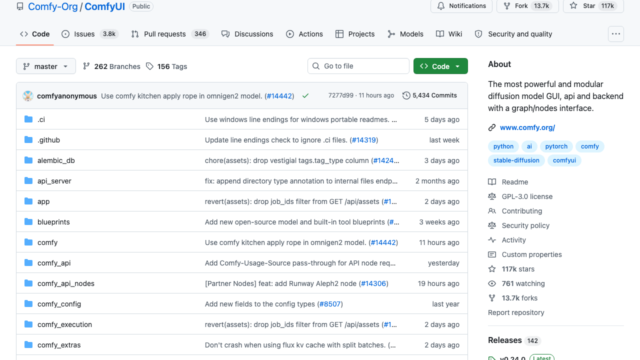Open the three-dot overflow menu
Image resolution: width=640 pixels, height=360 pixels.
[x=616, y=34]
